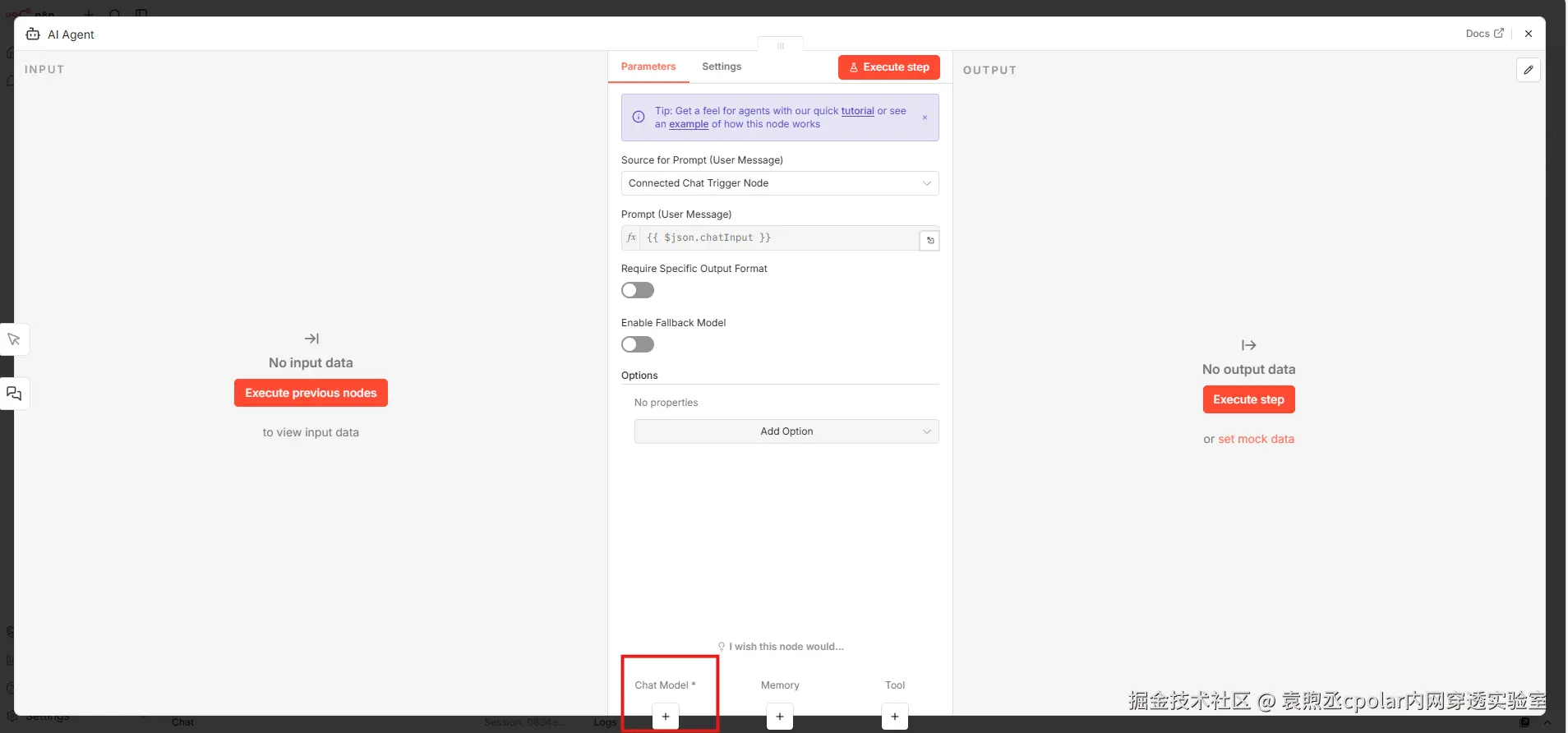Click the Execute step button in parameters header
The image size is (1568, 733).
888,67
